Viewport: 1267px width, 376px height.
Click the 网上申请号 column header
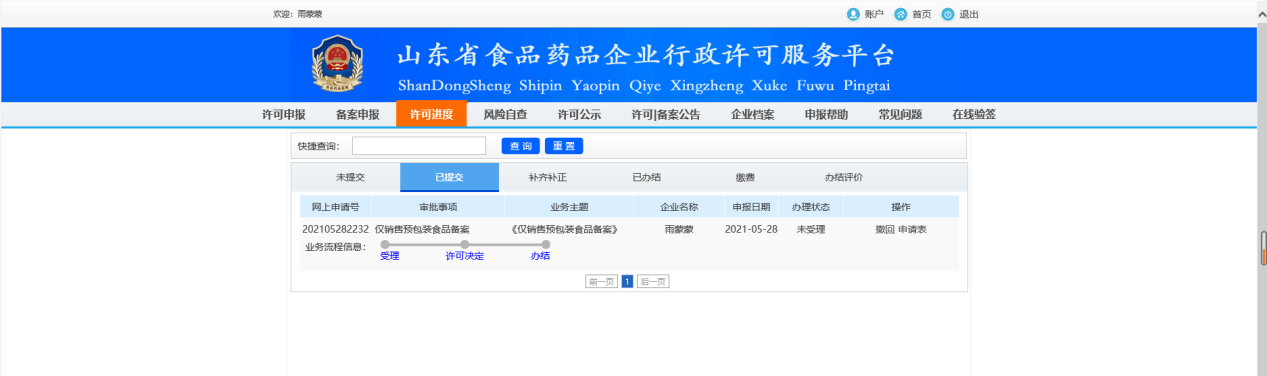click(x=335, y=207)
